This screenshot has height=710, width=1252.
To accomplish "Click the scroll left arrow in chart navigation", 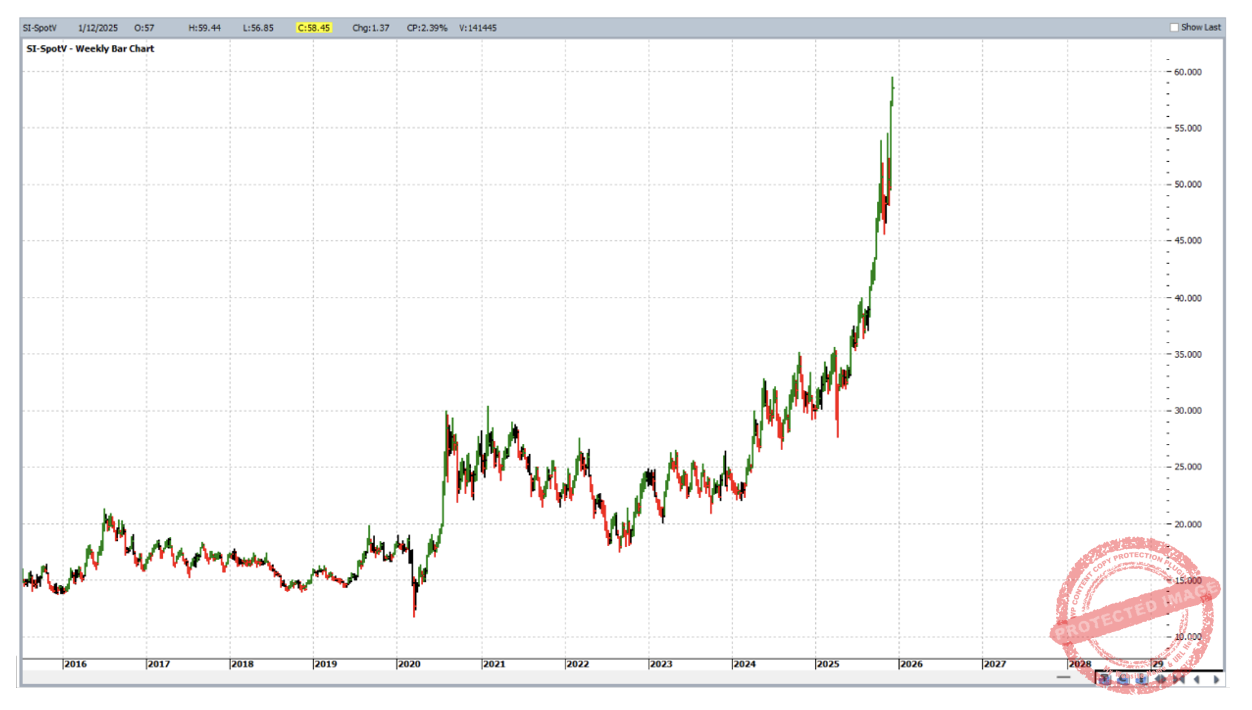I will click(x=1196, y=679).
